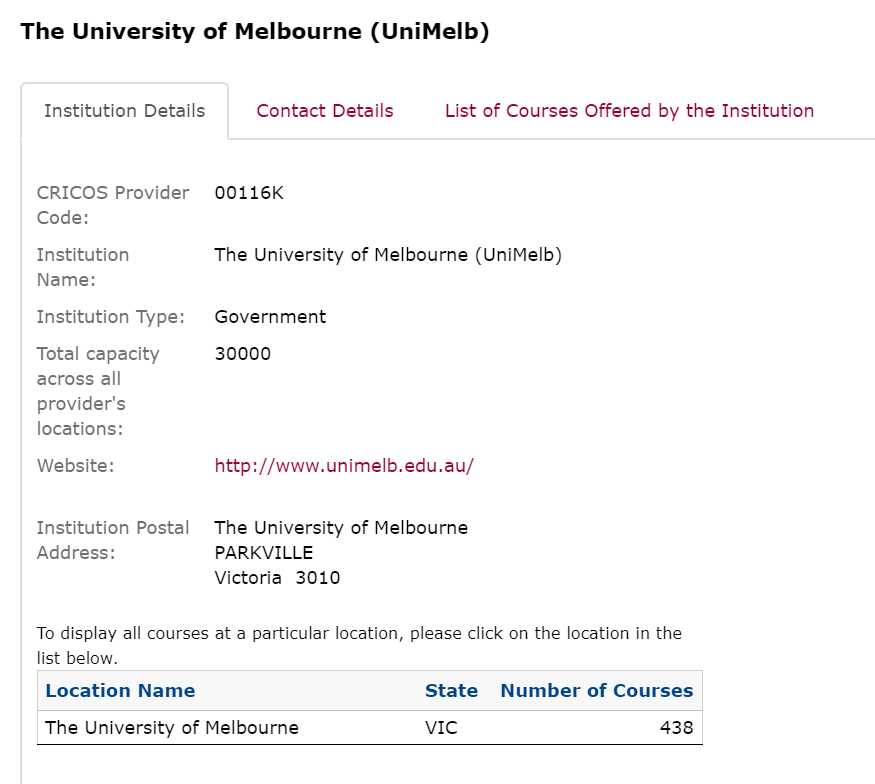Viewport: 875px width, 784px height.
Task: Click the CRICOS Provider Code label
Action: [113, 205]
